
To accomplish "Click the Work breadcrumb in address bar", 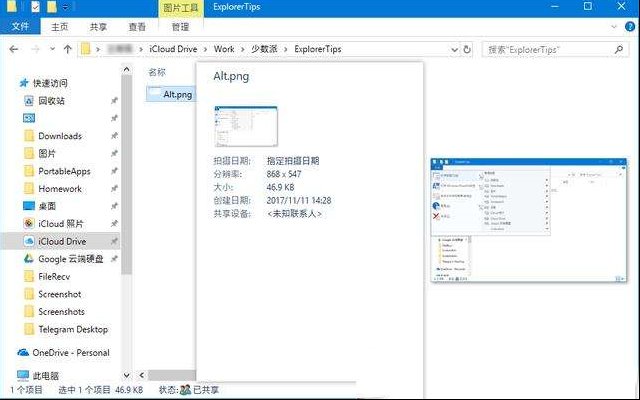I will tap(225, 48).
